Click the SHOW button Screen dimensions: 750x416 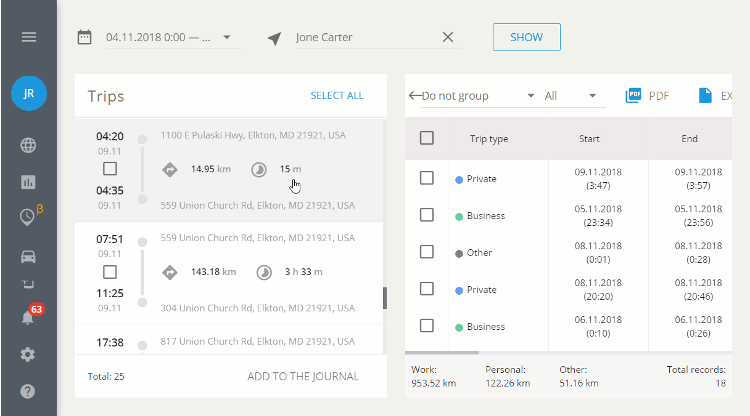pyautogui.click(x=527, y=37)
